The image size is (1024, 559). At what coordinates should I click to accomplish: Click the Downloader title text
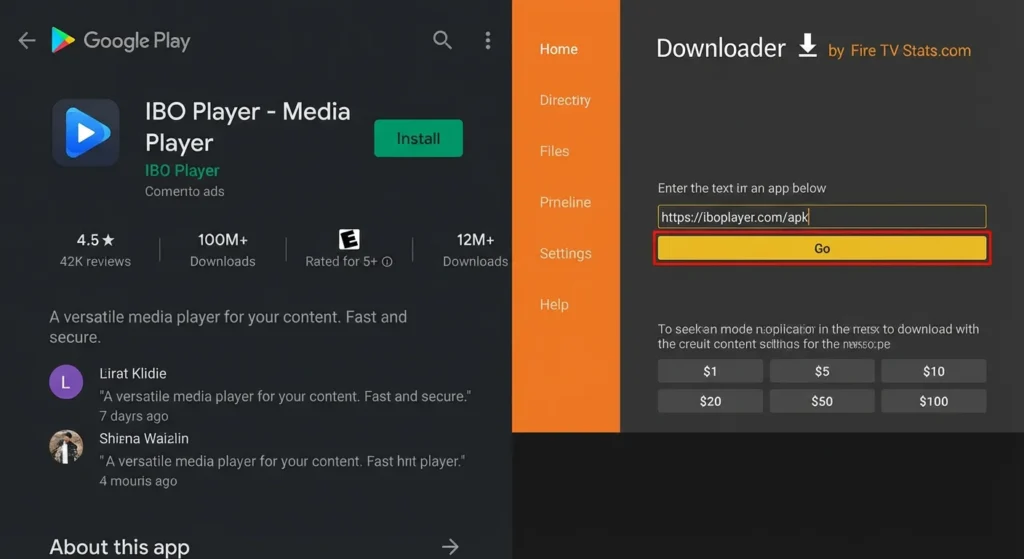[721, 48]
